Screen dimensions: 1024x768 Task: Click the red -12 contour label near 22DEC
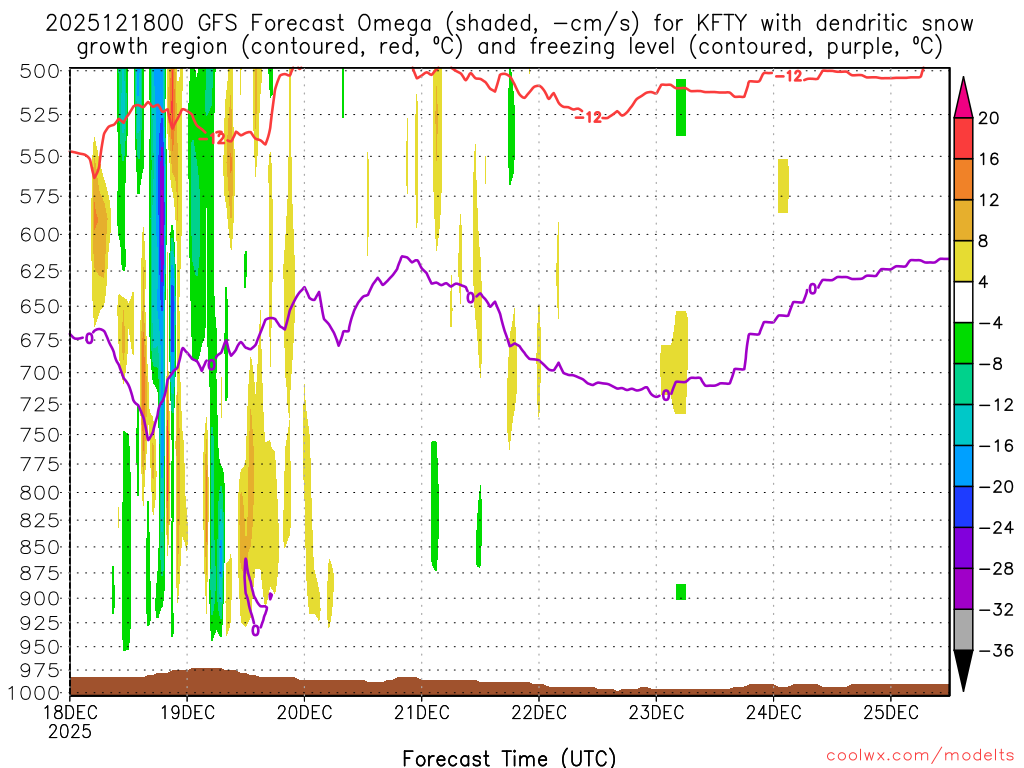[x=588, y=118]
